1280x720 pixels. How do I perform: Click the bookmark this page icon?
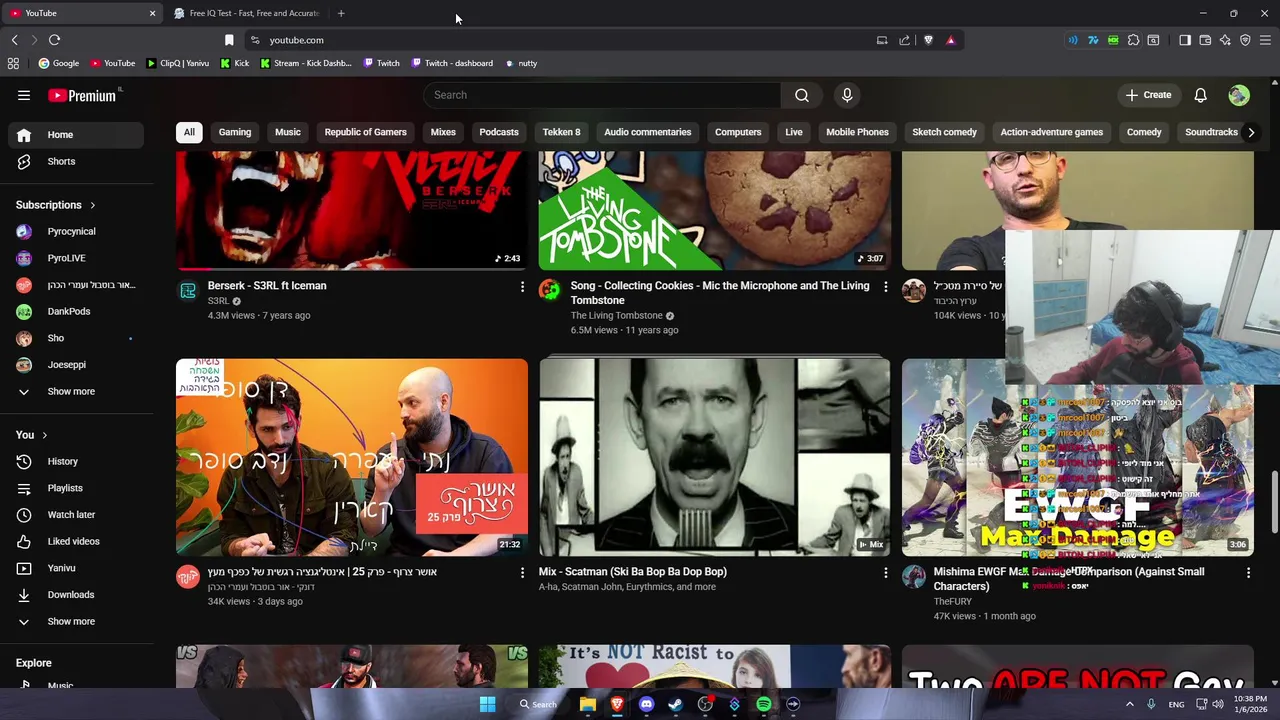click(229, 40)
